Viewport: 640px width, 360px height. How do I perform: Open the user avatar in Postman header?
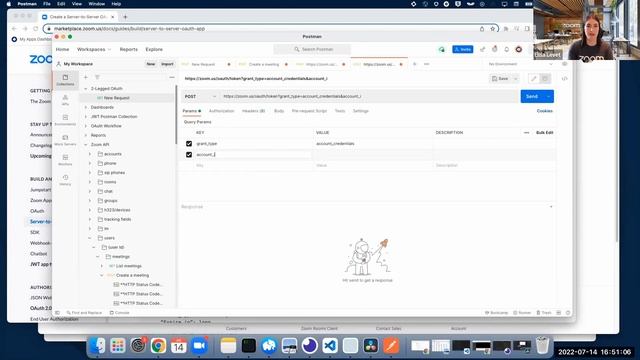(519, 49)
